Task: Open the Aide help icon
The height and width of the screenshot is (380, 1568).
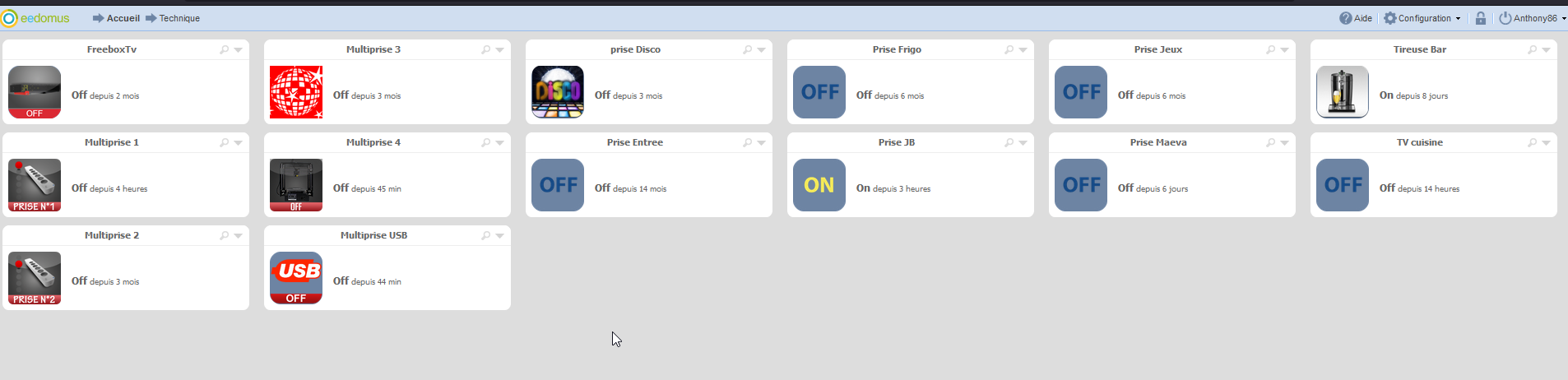Action: tap(1345, 18)
